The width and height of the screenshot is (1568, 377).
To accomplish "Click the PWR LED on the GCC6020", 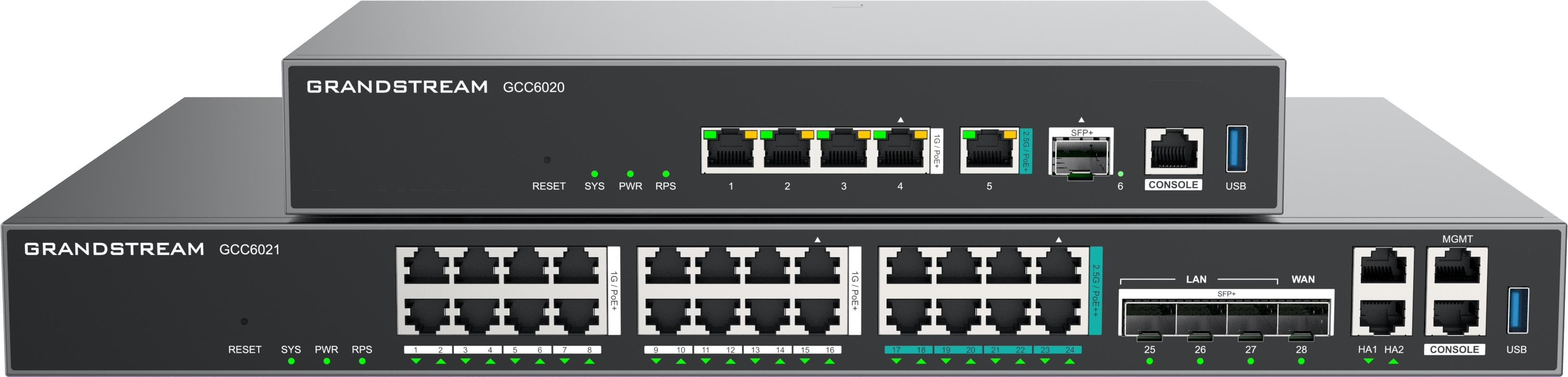I will tap(630, 174).
